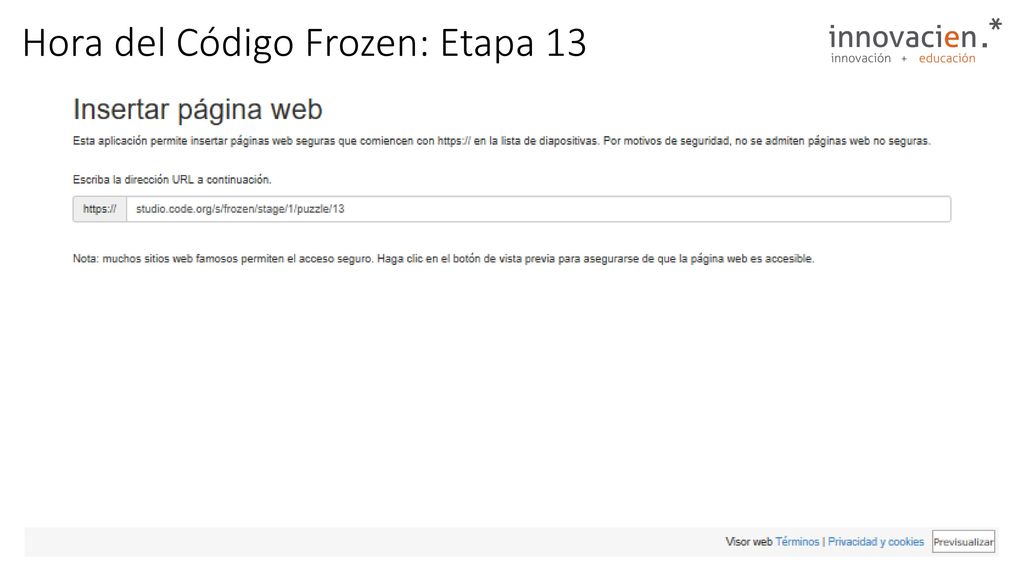The width and height of the screenshot is (1024, 576).
Task: Select the slide title 'Hora del Código Frozen: Etapa 13'
Action: click(304, 43)
